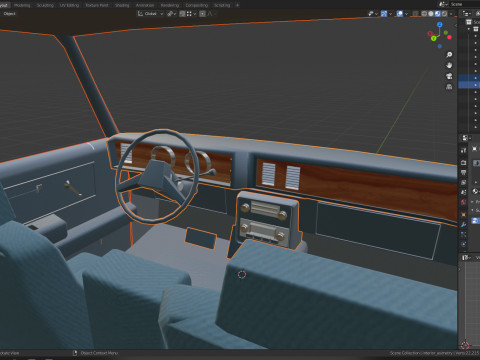The width and height of the screenshot is (480, 360).
Task: Click the Scene name field
Action: tap(465, 4)
